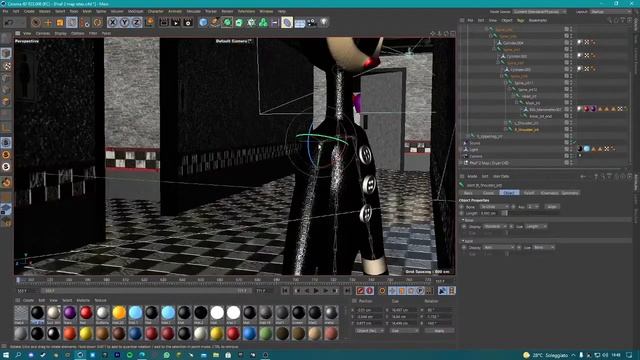Toggle the Z axis lock
640x360 pixels.
[136, 22]
